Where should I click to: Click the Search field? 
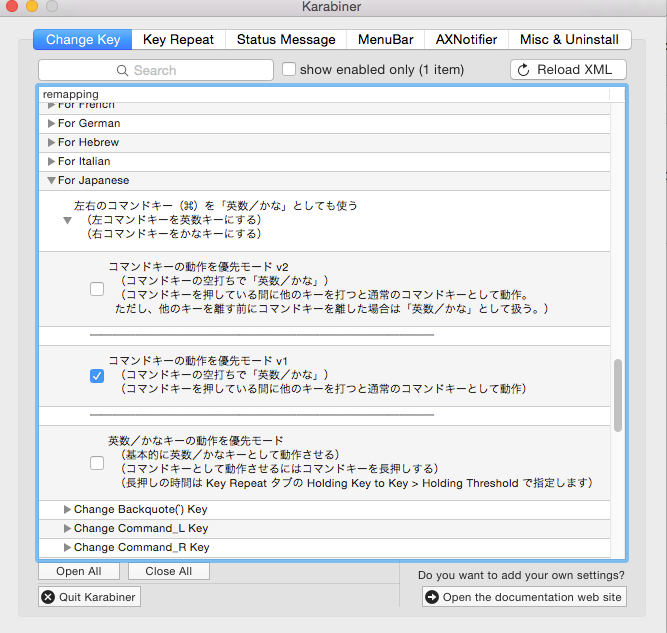(x=156, y=70)
